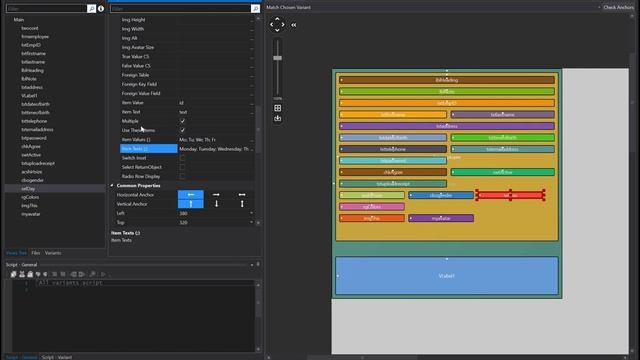The width and height of the screenshot is (640, 360).
Task: Set horizontal anchor to right
Action: point(216,195)
